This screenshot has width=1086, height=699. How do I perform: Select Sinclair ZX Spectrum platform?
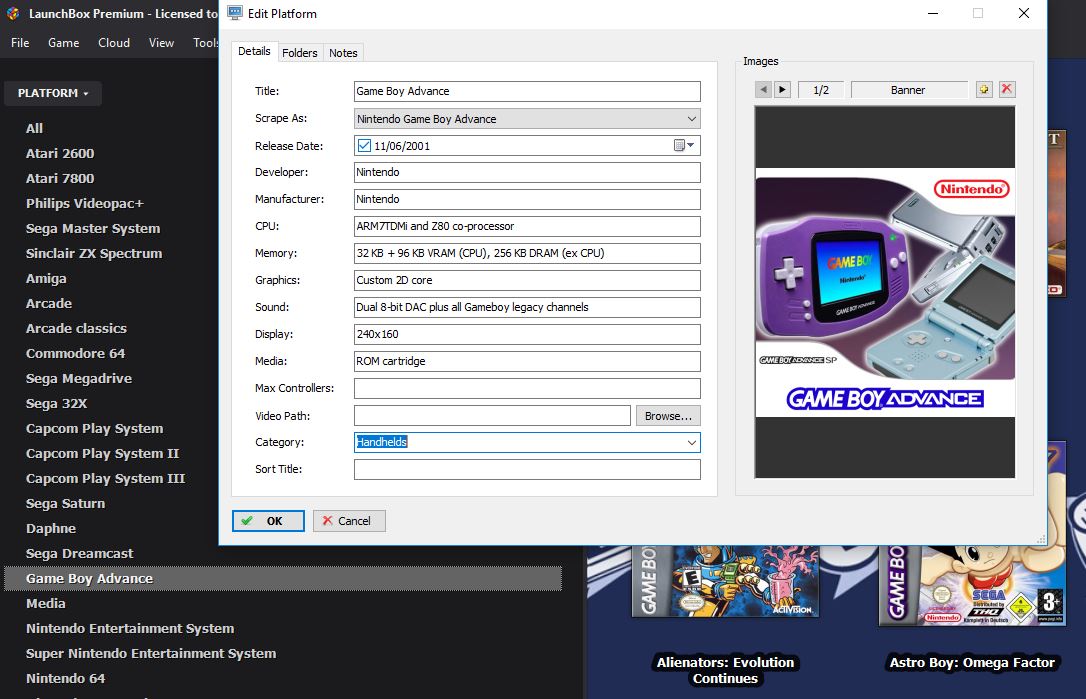[94, 253]
